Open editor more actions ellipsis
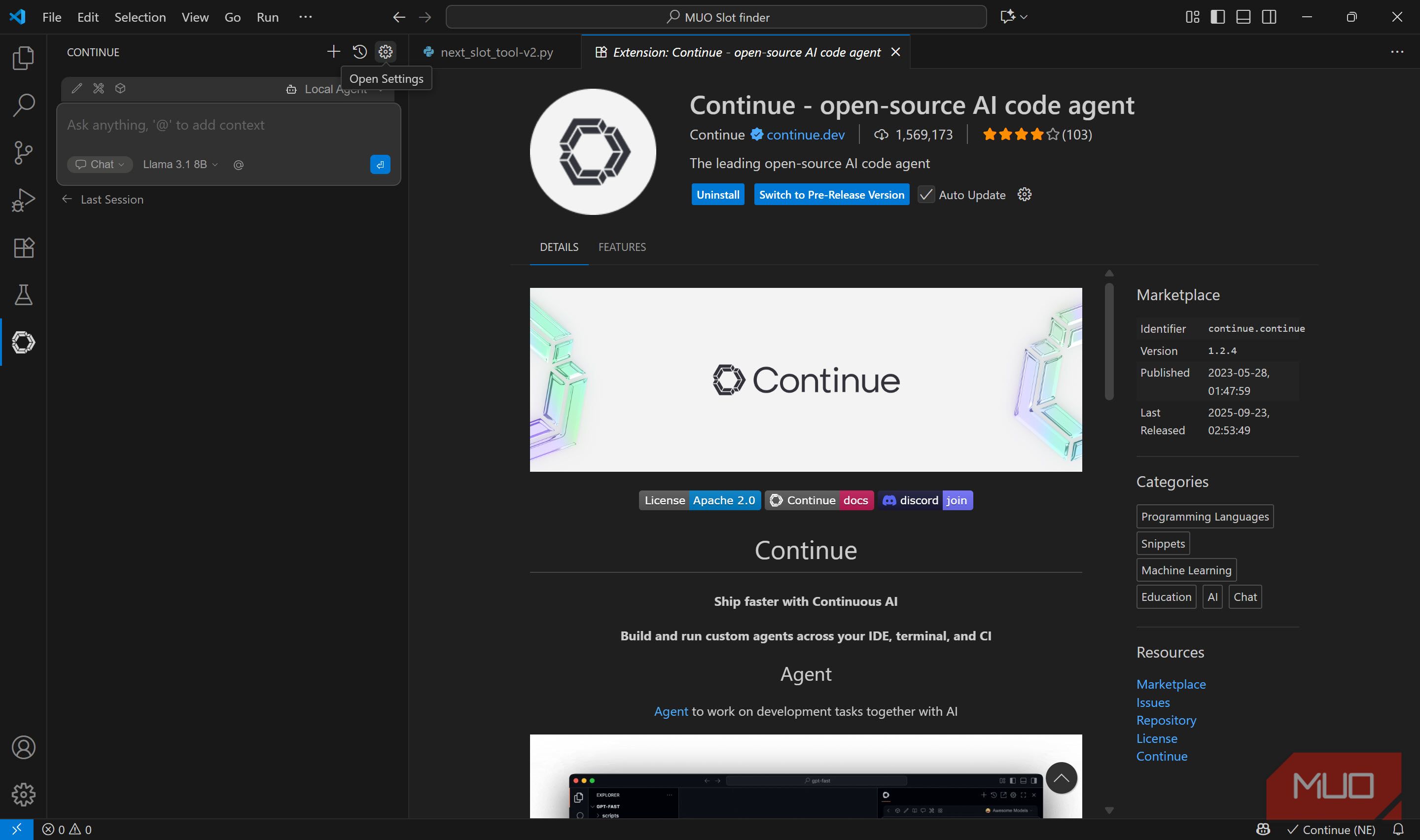The image size is (1420, 840). 1397,52
